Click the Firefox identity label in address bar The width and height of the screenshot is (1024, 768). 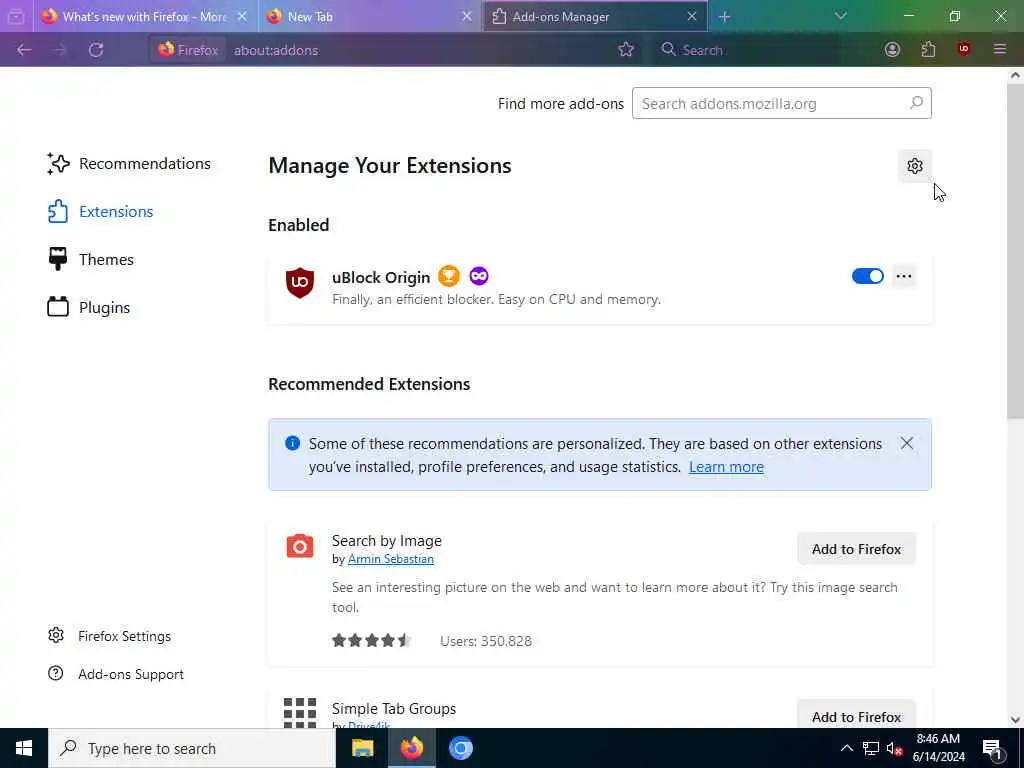189,50
